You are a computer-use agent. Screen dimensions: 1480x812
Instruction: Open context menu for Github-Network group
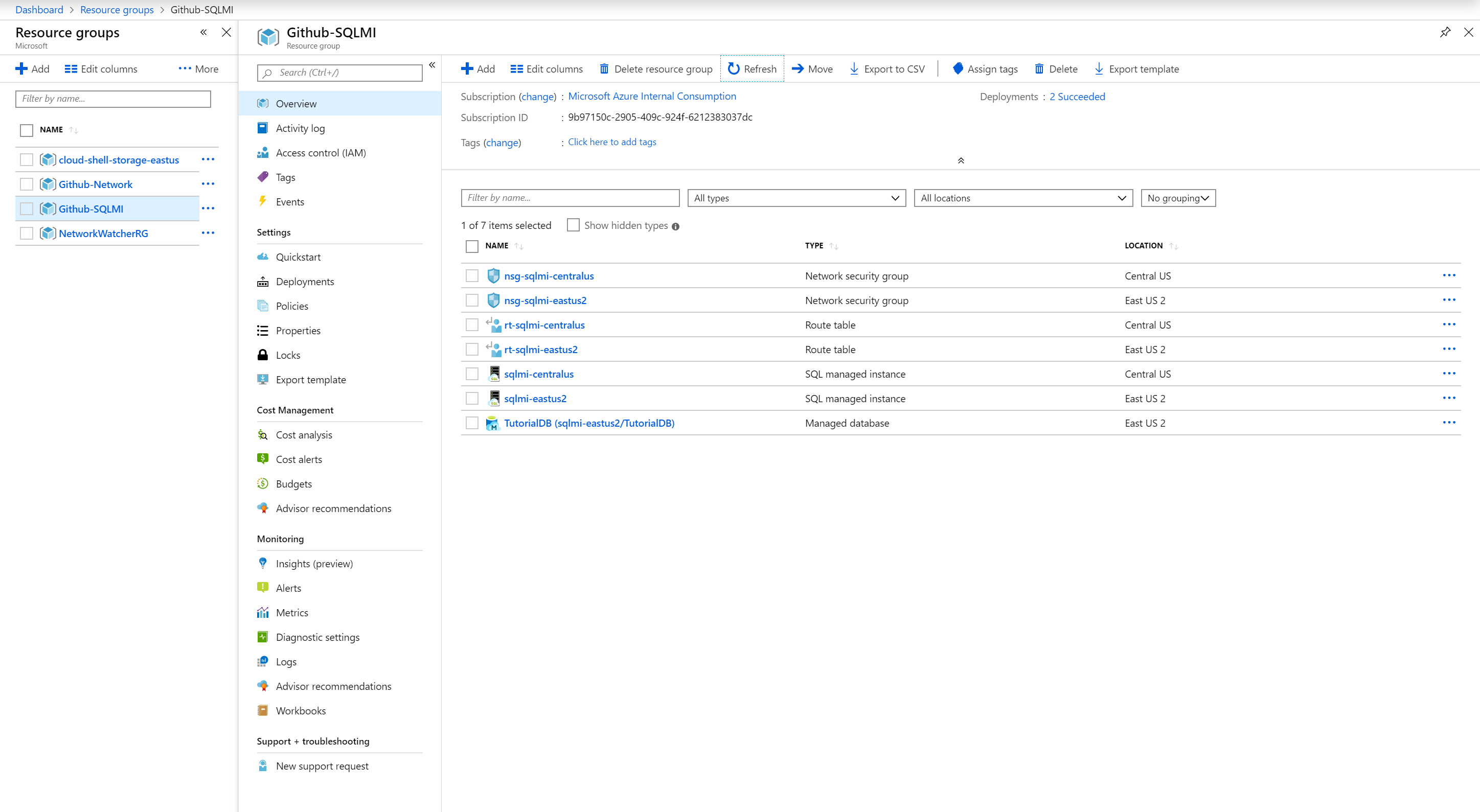click(x=208, y=184)
